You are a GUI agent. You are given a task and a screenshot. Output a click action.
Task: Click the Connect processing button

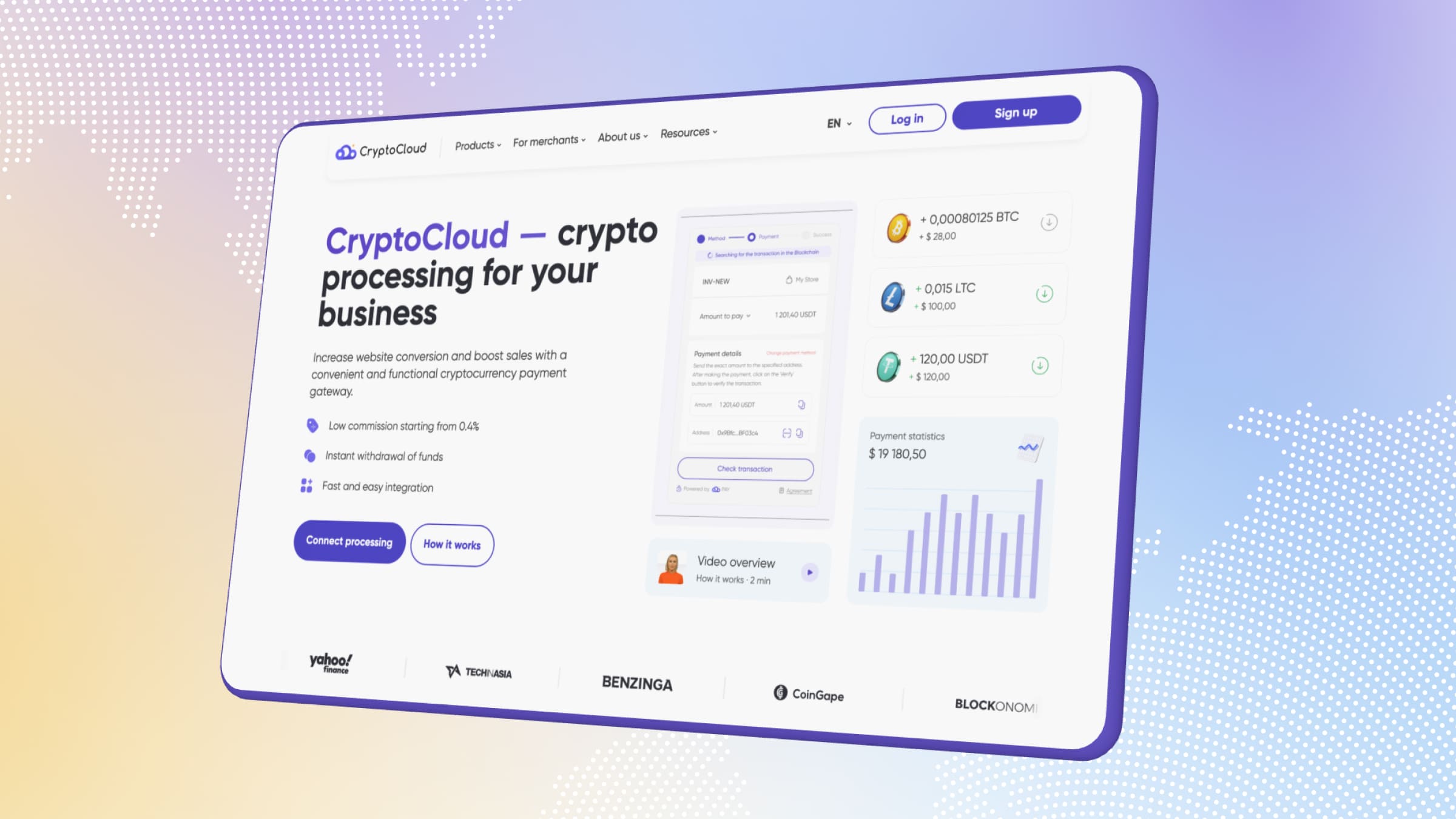pyautogui.click(x=348, y=540)
